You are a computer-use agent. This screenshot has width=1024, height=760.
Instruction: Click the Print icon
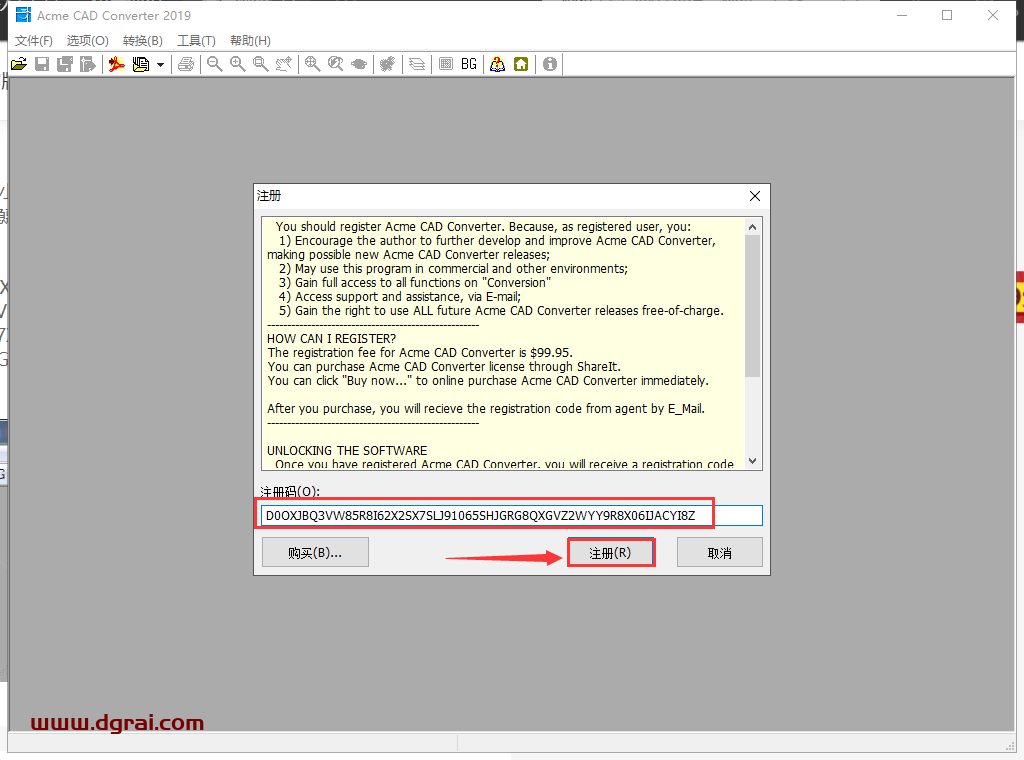coord(186,64)
